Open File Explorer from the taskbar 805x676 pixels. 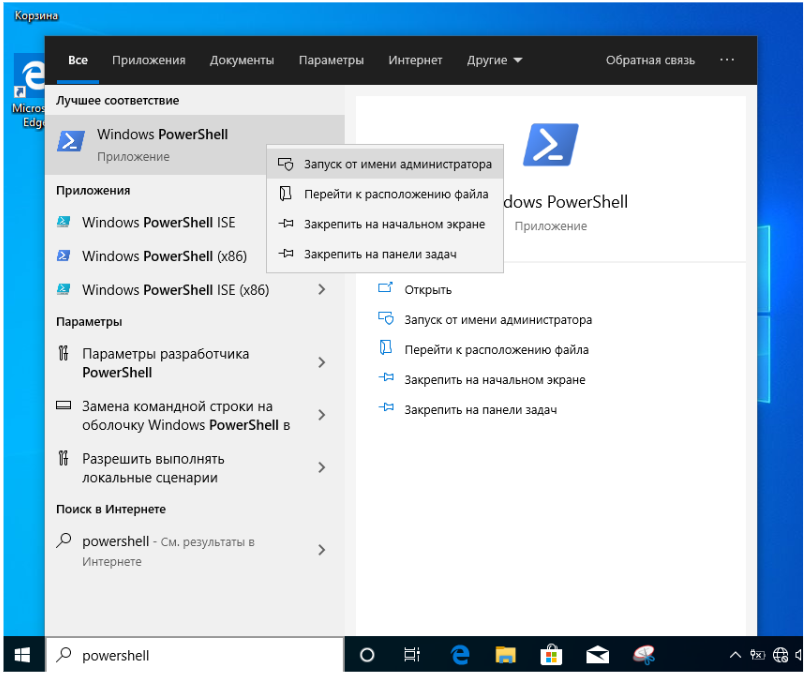[506, 655]
